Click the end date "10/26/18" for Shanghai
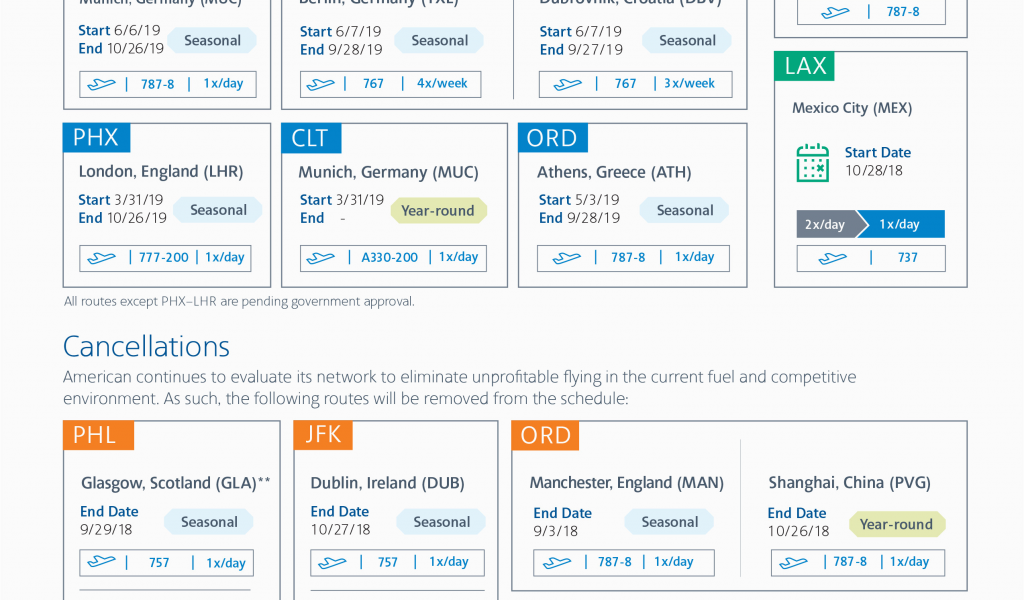Viewport: 1024px width, 600px height. pos(798,531)
